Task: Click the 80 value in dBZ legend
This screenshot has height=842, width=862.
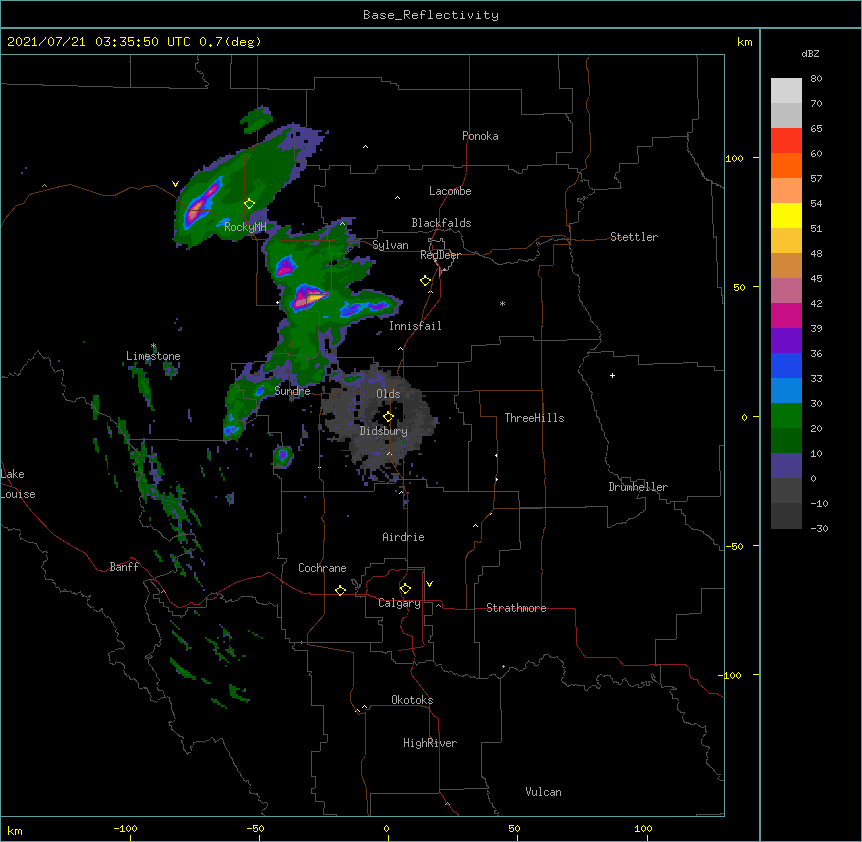Action: pos(816,79)
